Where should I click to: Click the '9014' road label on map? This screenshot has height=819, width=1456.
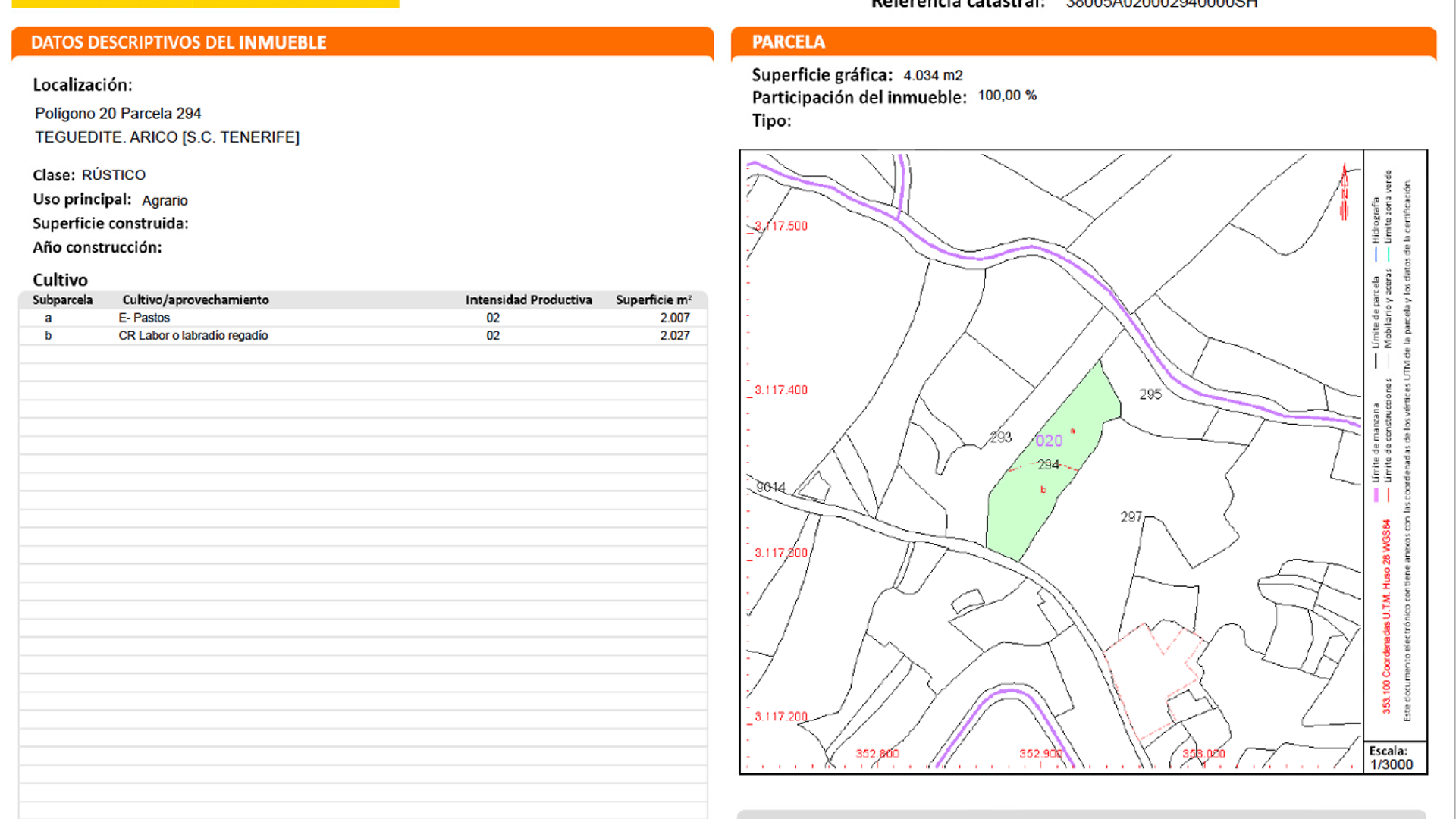(x=770, y=488)
